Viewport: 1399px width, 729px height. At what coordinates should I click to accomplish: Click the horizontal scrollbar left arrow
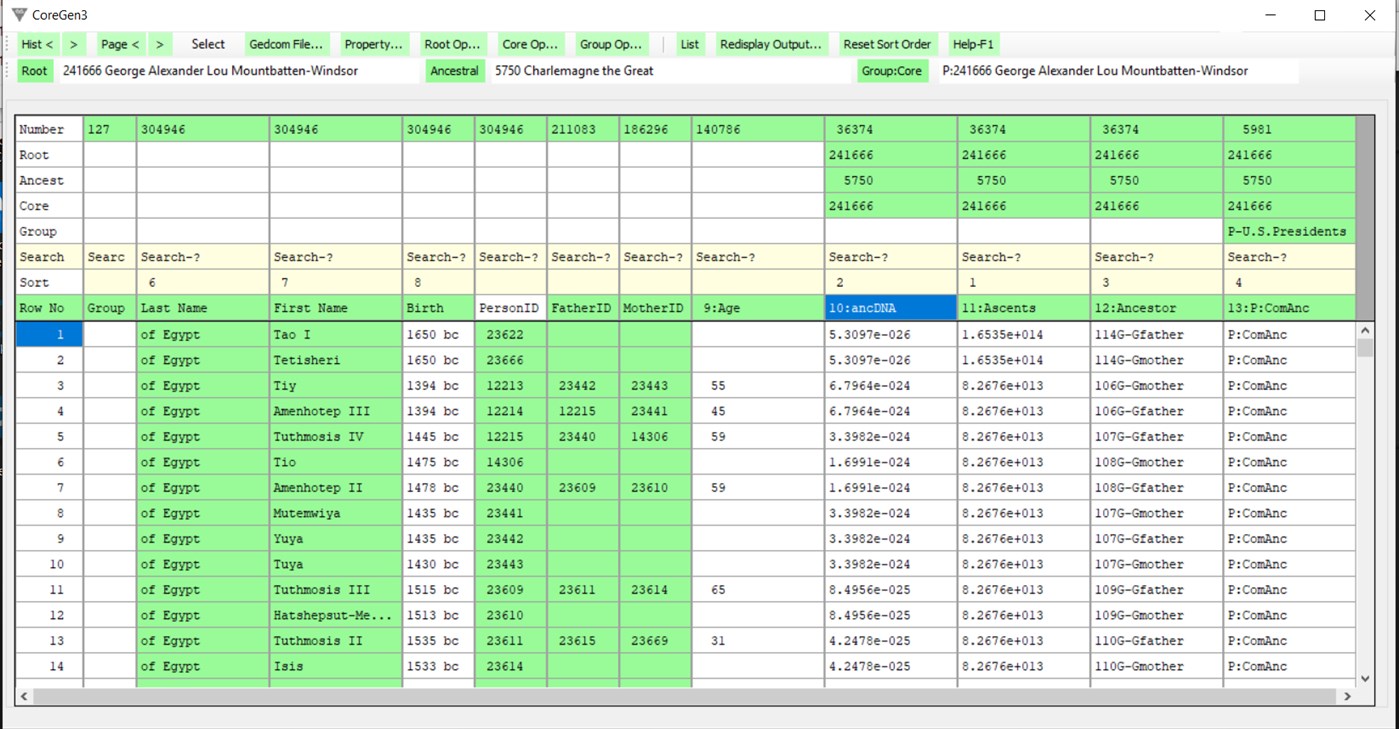(23, 694)
